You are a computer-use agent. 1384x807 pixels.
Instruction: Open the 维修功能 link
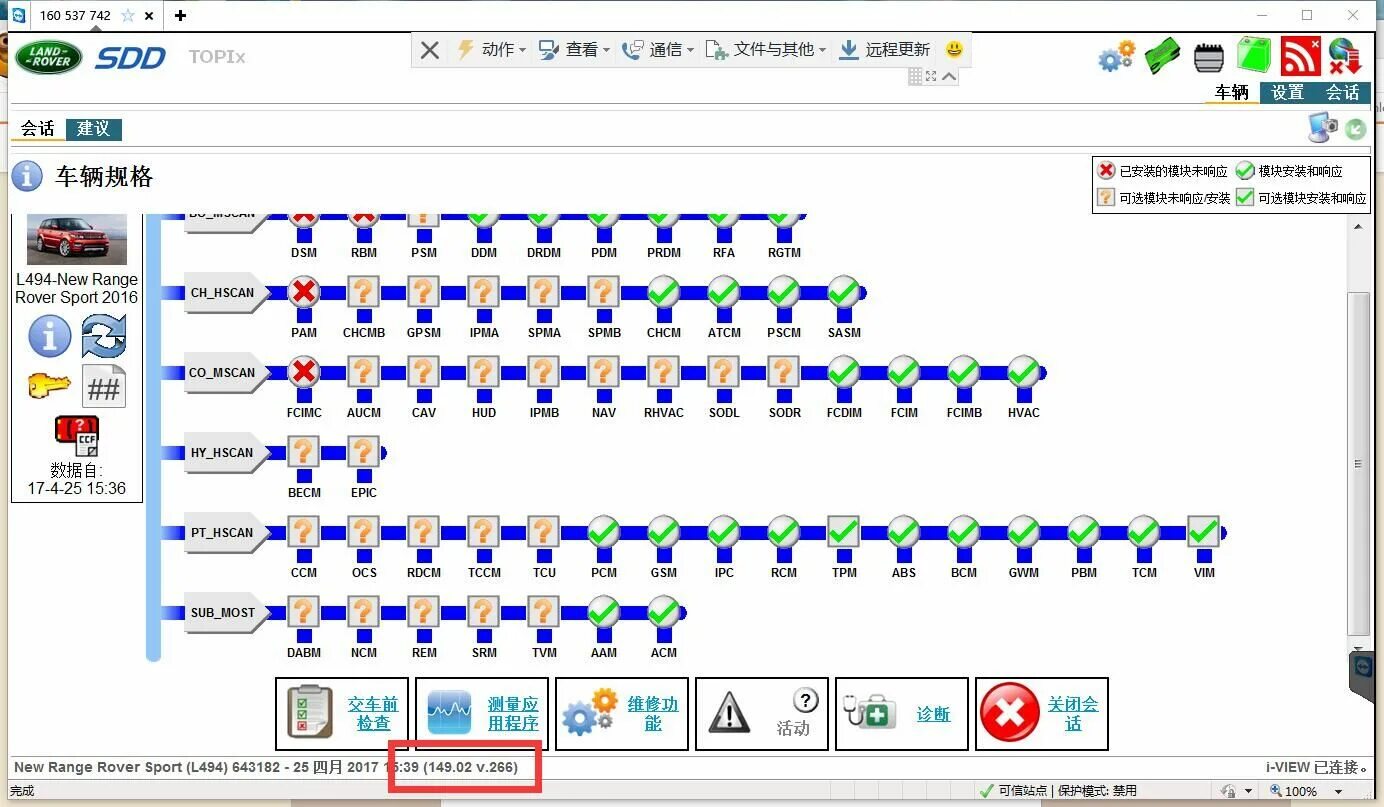point(653,713)
